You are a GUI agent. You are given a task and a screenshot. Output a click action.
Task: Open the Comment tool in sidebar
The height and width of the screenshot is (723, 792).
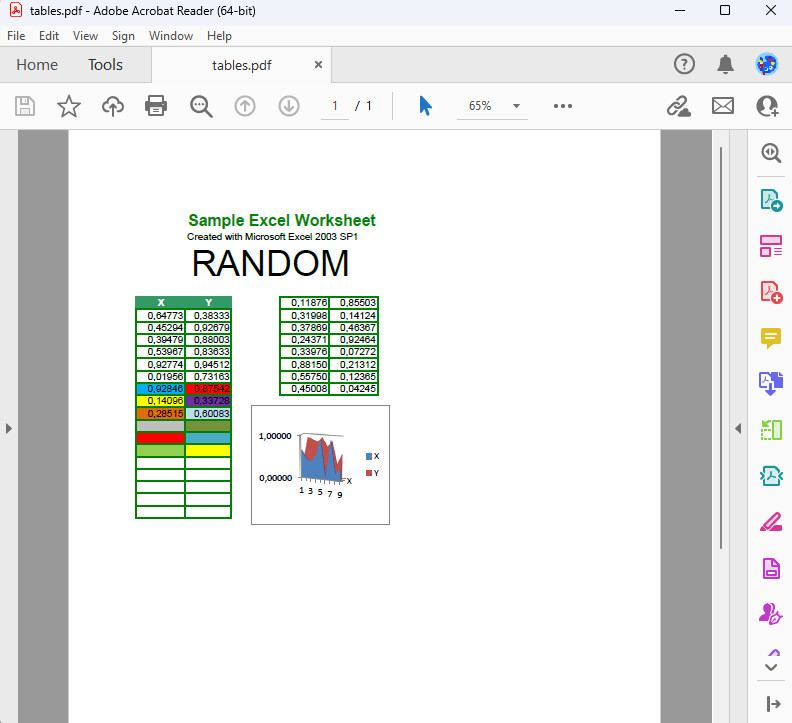pos(771,338)
